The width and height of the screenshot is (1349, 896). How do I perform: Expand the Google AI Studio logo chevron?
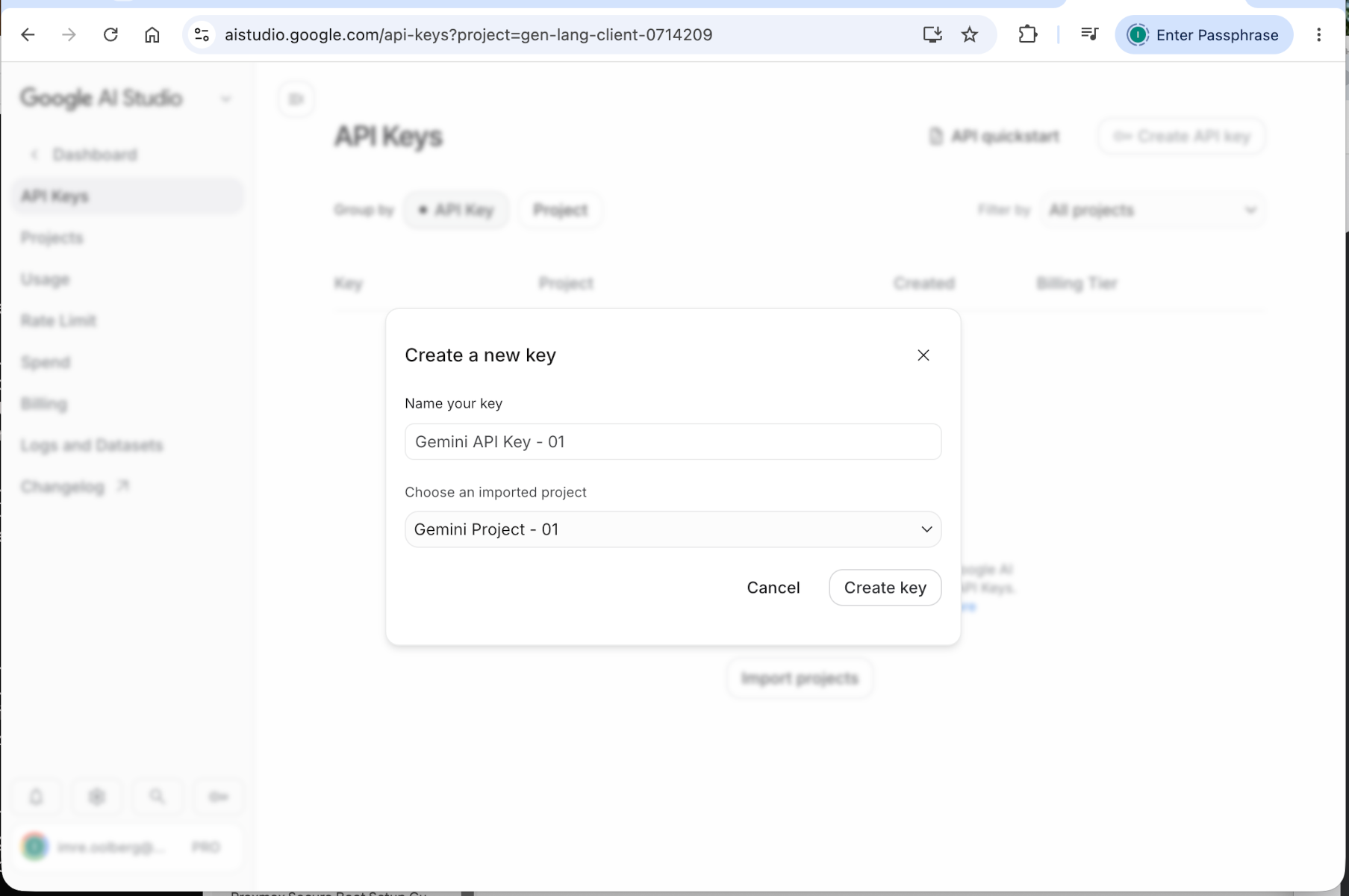coord(225,99)
